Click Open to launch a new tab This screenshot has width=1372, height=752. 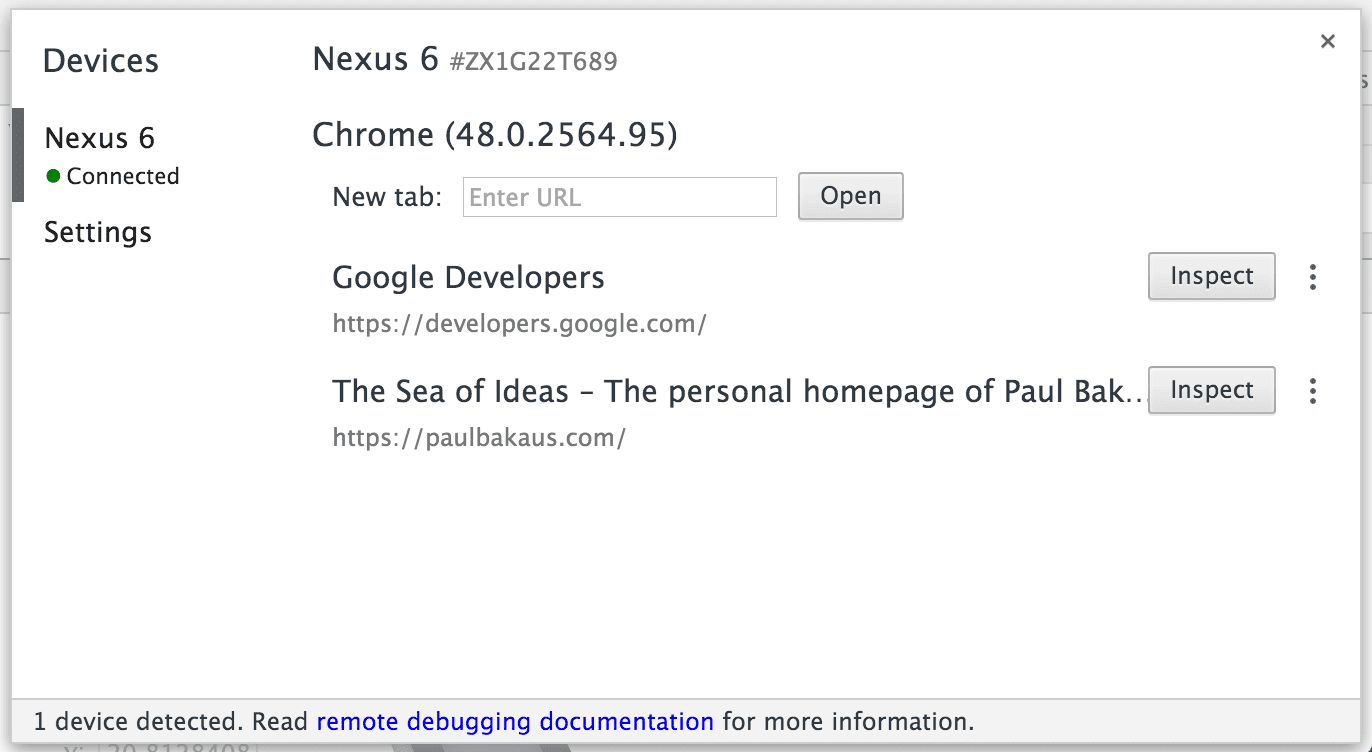[x=850, y=196]
